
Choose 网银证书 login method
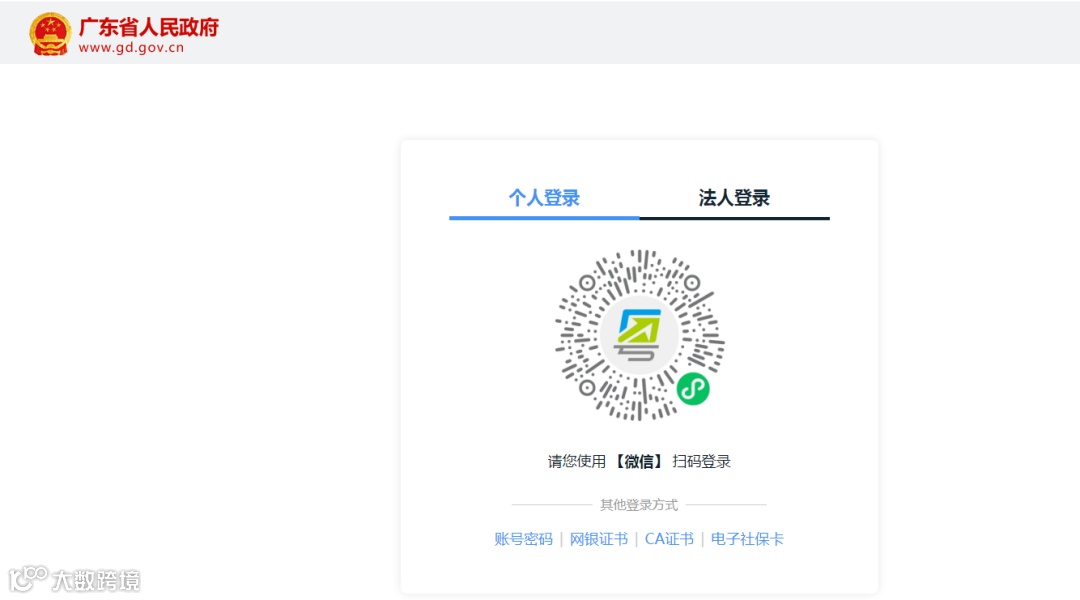[x=599, y=539]
